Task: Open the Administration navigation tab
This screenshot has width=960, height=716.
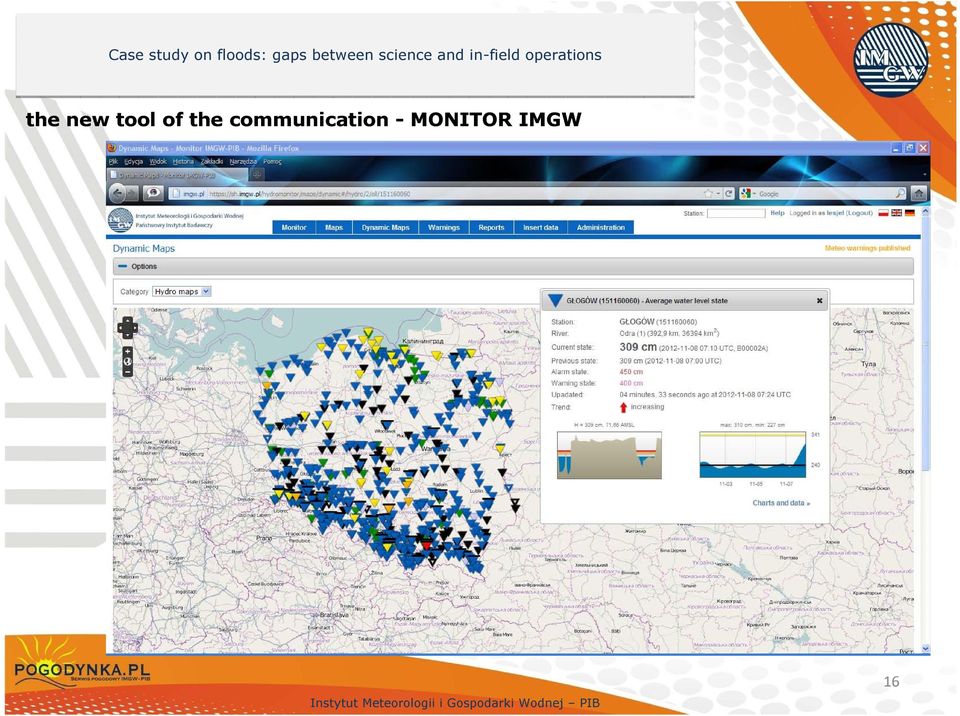Action: pyautogui.click(x=601, y=227)
